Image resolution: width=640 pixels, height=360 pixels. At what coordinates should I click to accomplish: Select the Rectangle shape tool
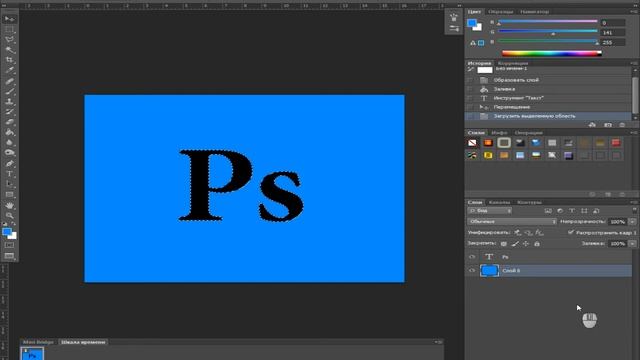coord(9,195)
